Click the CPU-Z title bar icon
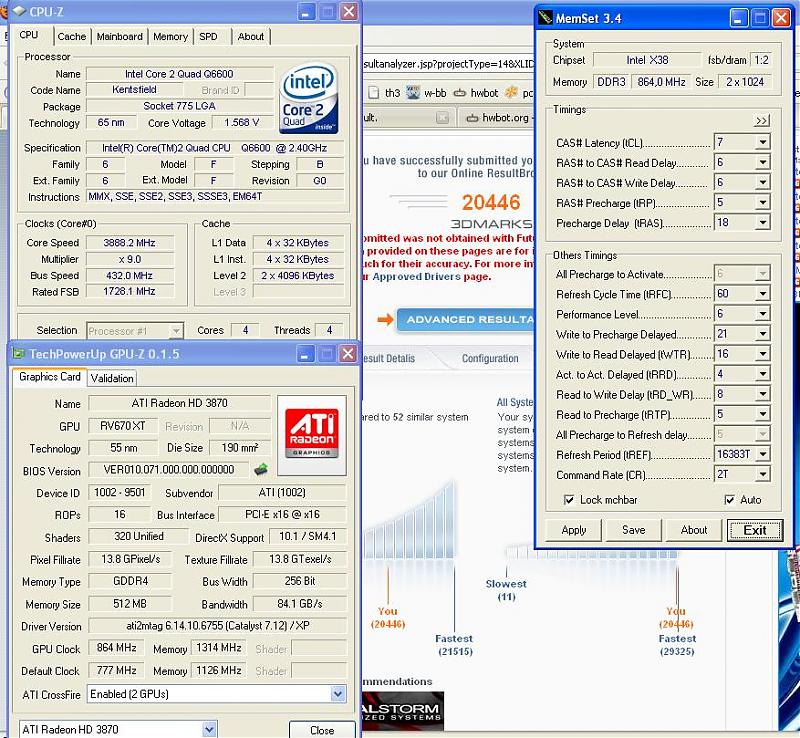The height and width of the screenshot is (738, 800). point(18,11)
